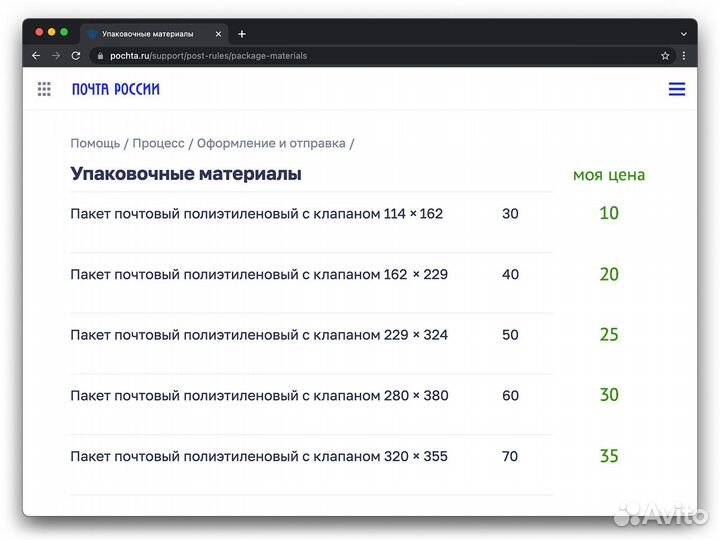Open the services grid icon
Viewport: 720px width, 540px height.
[x=44, y=89]
